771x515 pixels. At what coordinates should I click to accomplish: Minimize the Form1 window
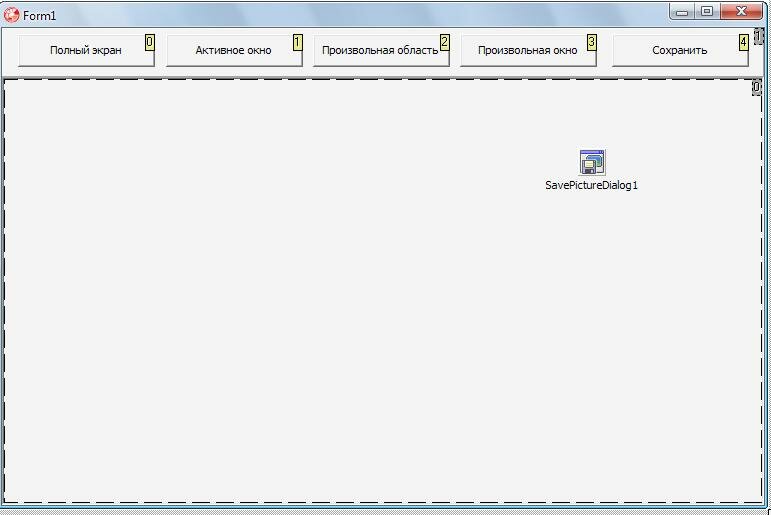point(682,12)
